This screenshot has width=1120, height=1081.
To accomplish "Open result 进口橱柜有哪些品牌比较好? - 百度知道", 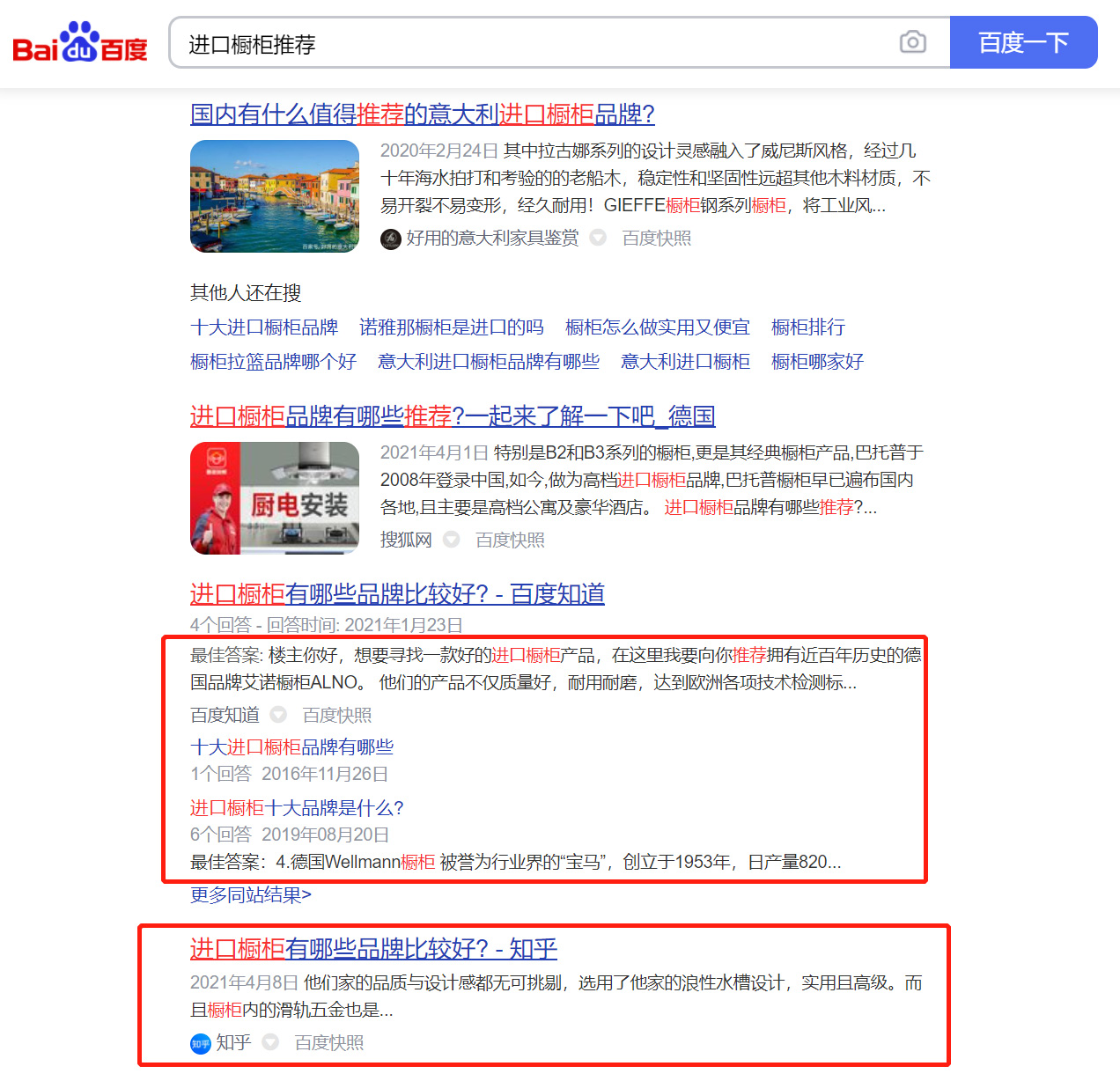I will tap(397, 594).
